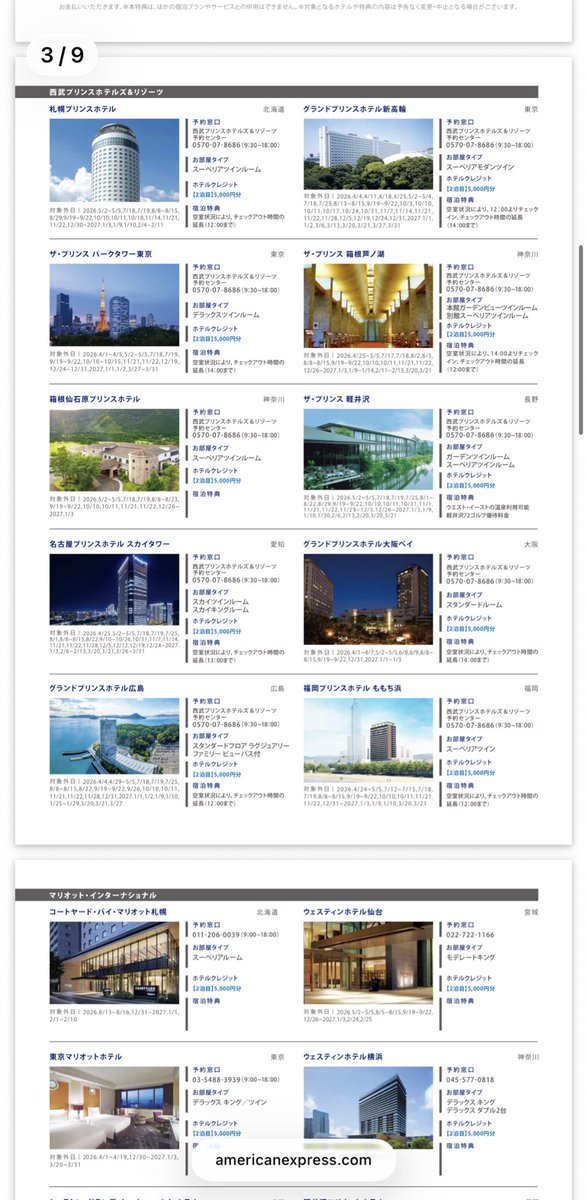Select the グランドプリンスホテル新高輪 title
The height and width of the screenshot is (1200, 587).
click(355, 109)
